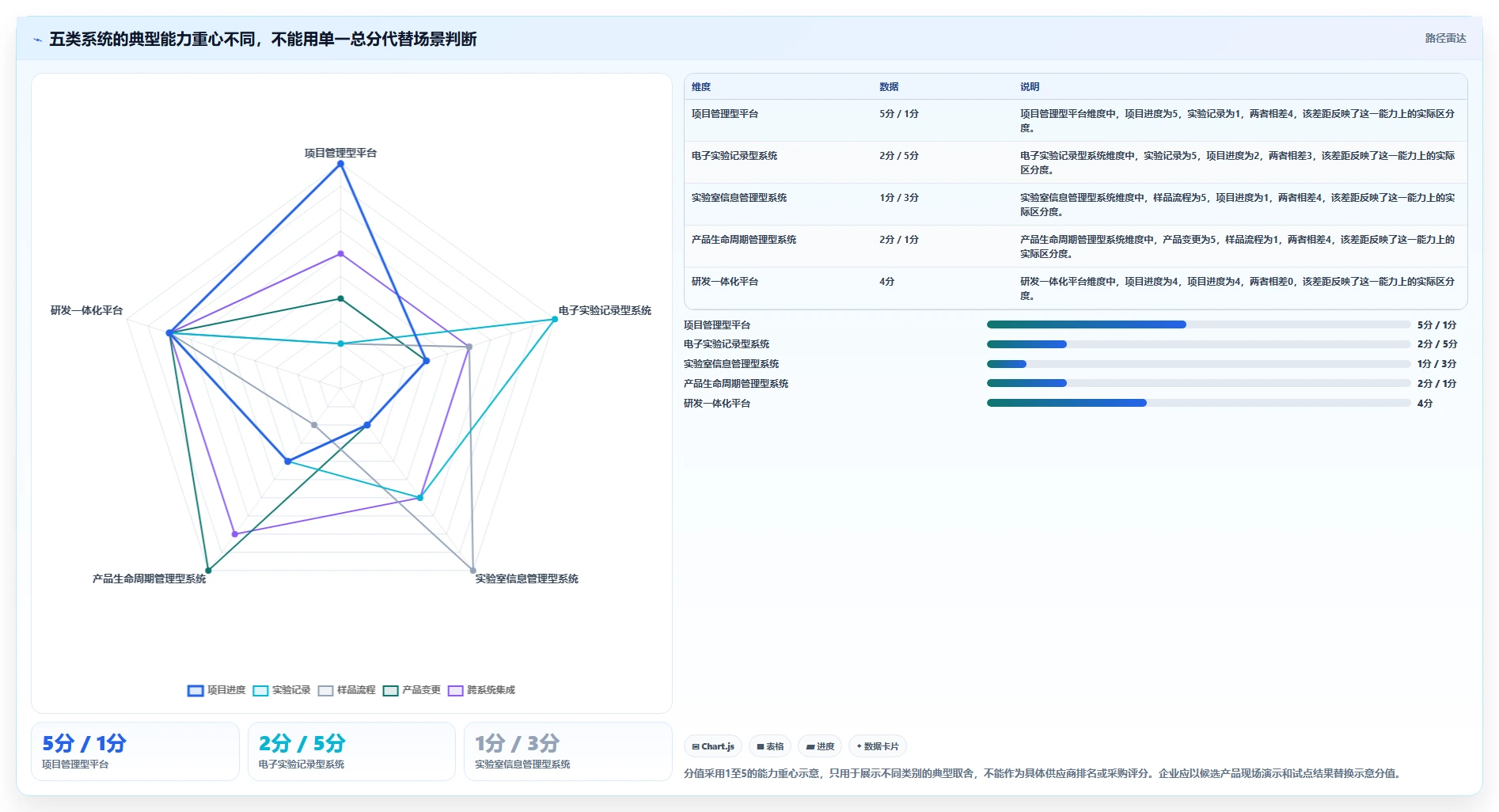The image size is (1499, 812).
Task: Click the 路径雷达 label in the header
Action: (1445, 38)
